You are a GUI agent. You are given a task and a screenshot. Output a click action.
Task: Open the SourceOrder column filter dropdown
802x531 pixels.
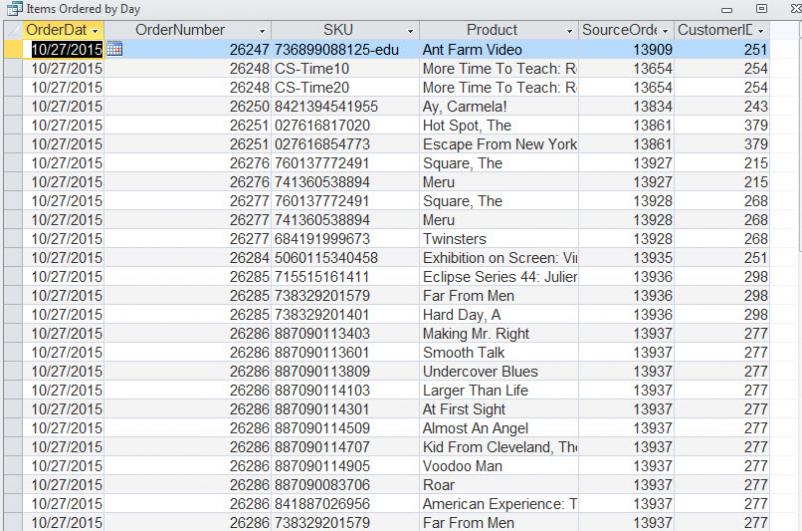pyautogui.click(x=665, y=31)
